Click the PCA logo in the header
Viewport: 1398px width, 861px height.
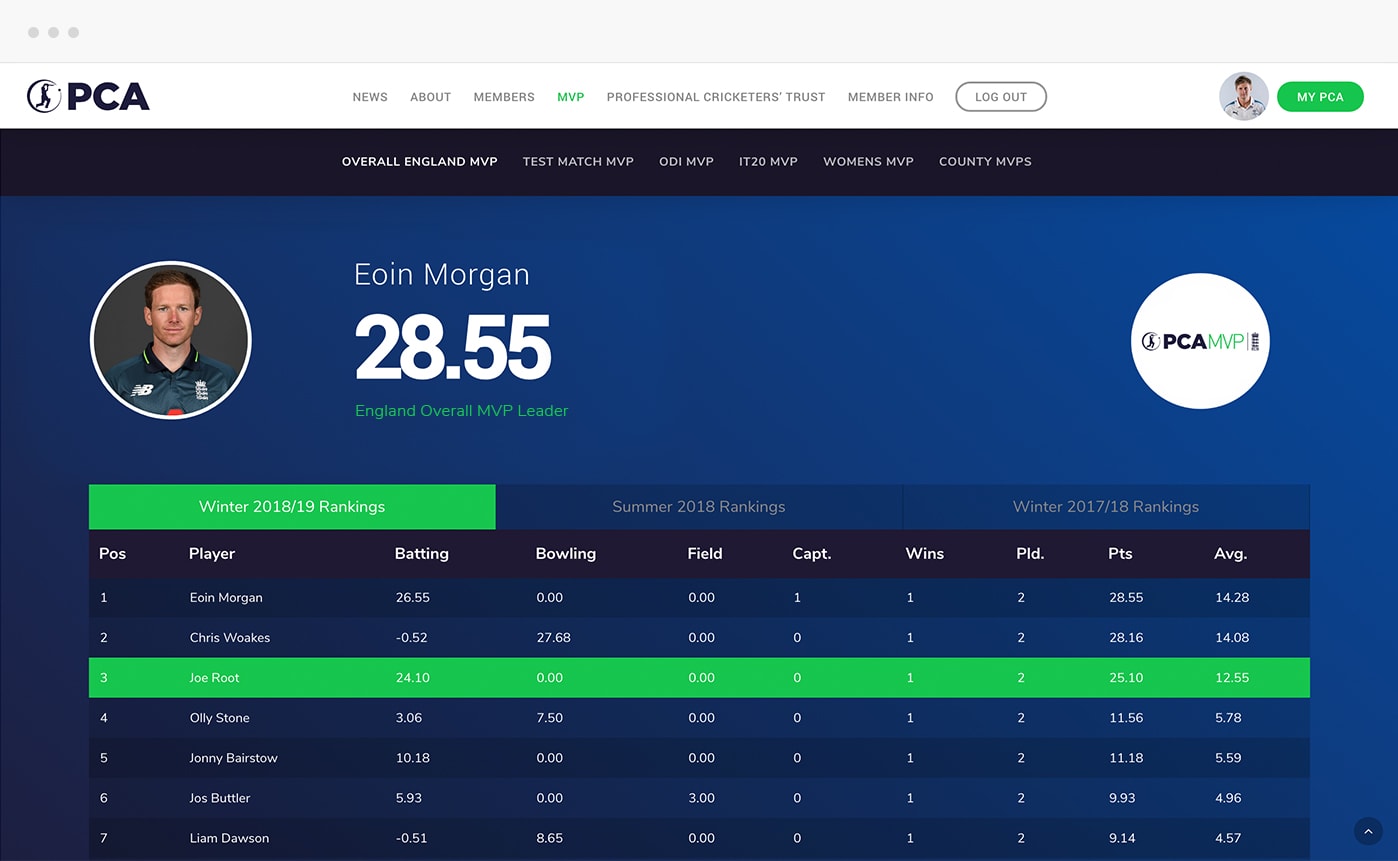[88, 95]
